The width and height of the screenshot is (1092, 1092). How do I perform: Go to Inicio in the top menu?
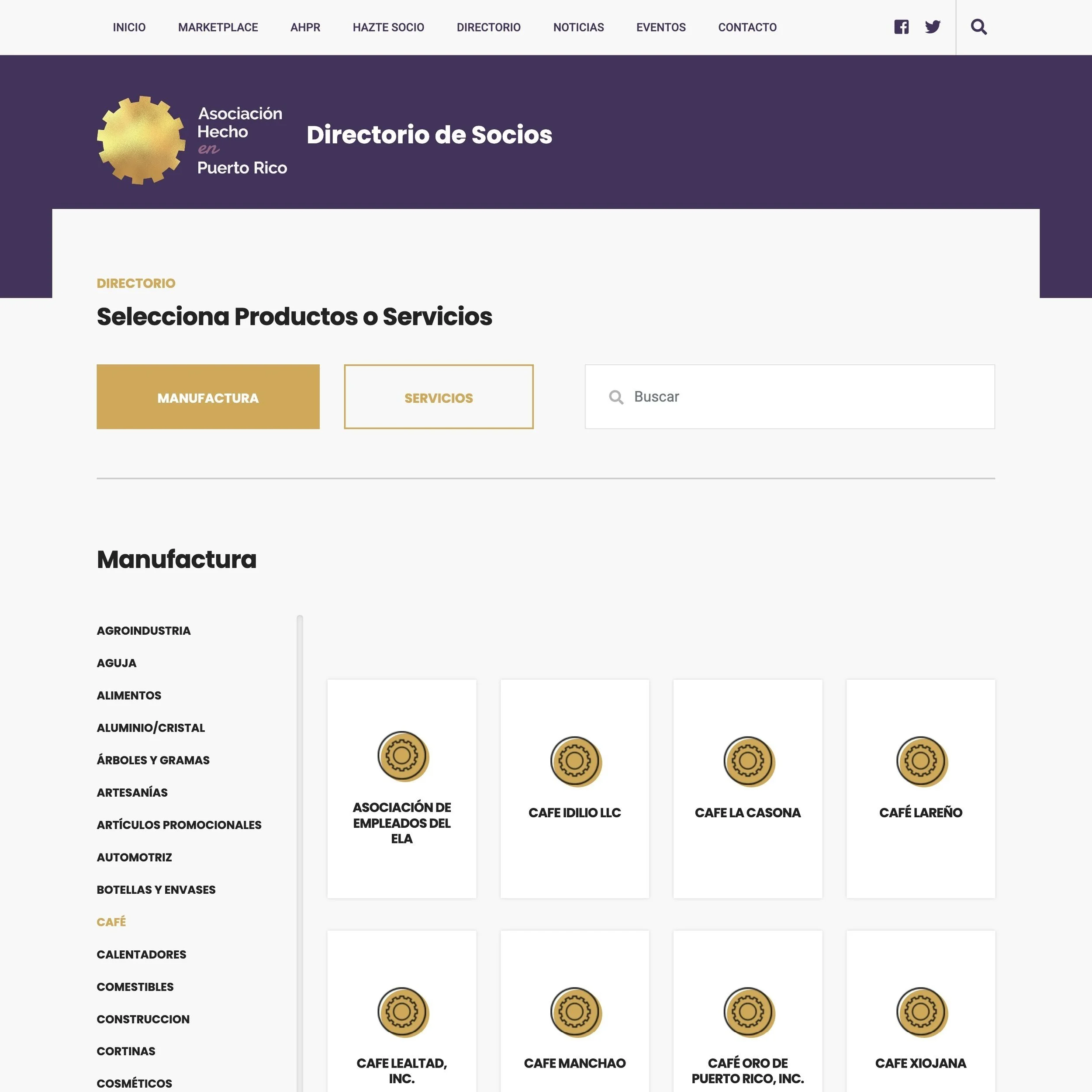(129, 27)
